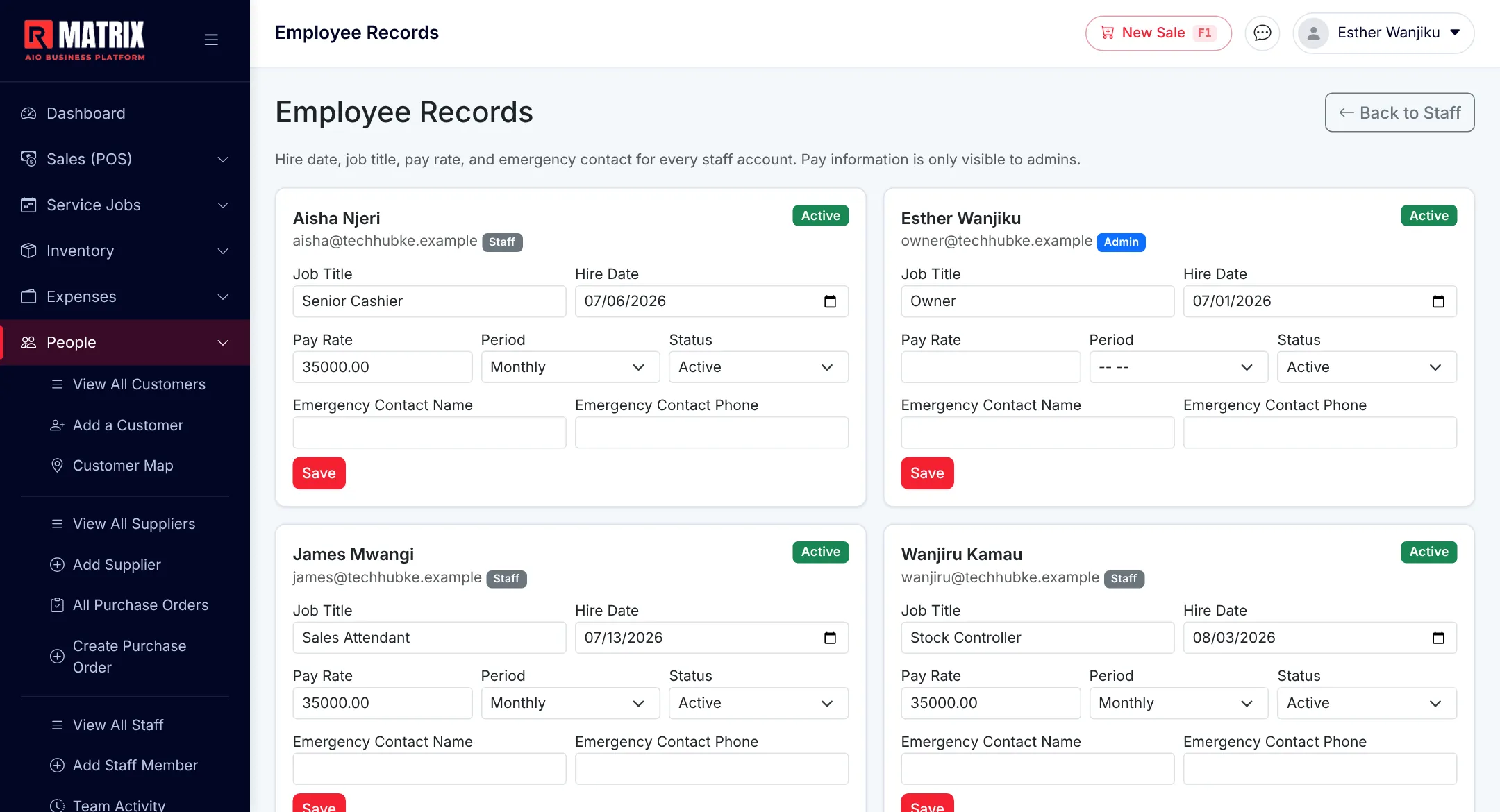Click the All Purchase Orders clipboard icon
The width and height of the screenshot is (1500, 812).
tap(57, 605)
